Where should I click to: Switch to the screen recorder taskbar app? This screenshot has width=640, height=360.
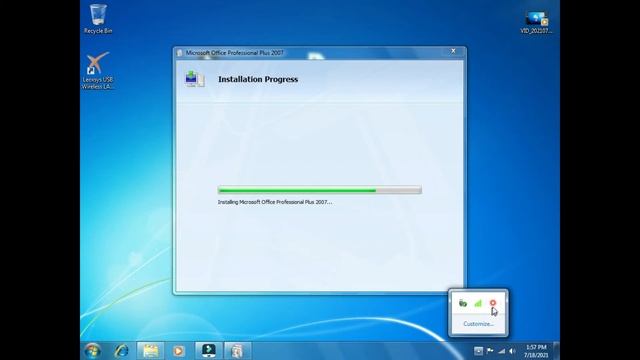pos(209,351)
